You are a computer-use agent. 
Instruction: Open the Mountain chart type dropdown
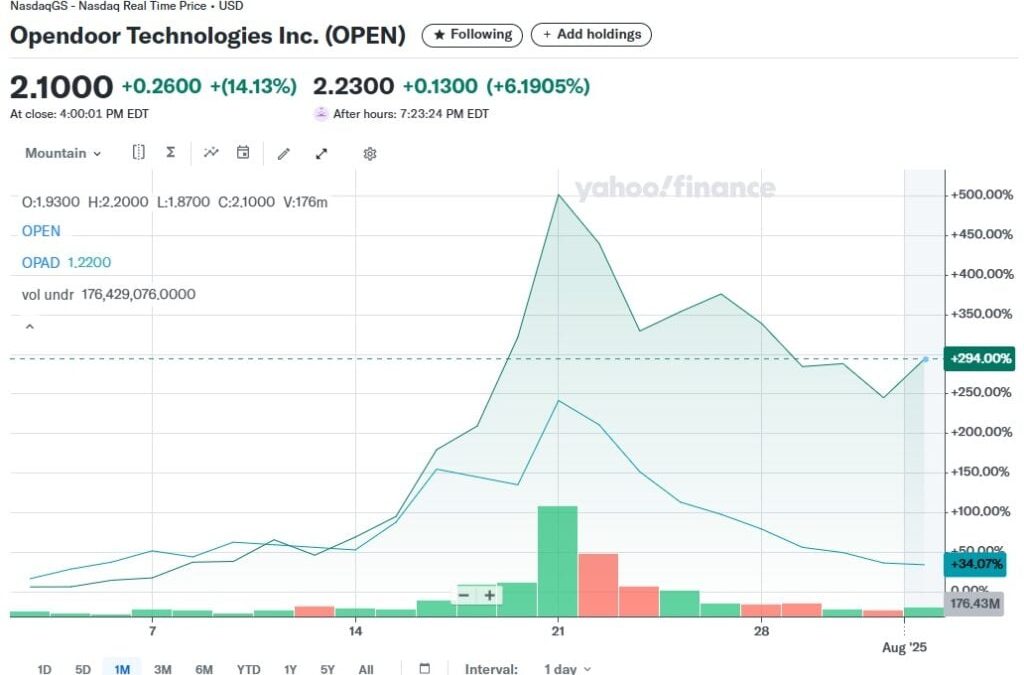tap(63, 153)
